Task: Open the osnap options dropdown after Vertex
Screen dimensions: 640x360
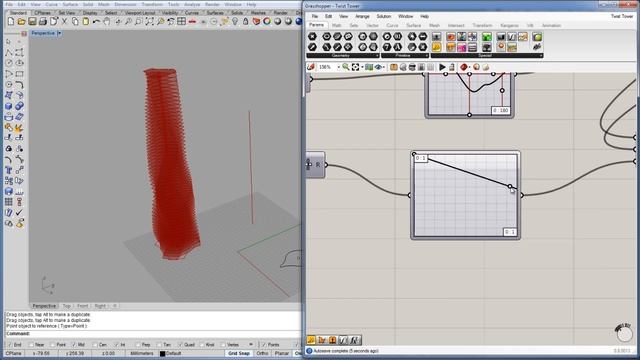Action: point(251,345)
